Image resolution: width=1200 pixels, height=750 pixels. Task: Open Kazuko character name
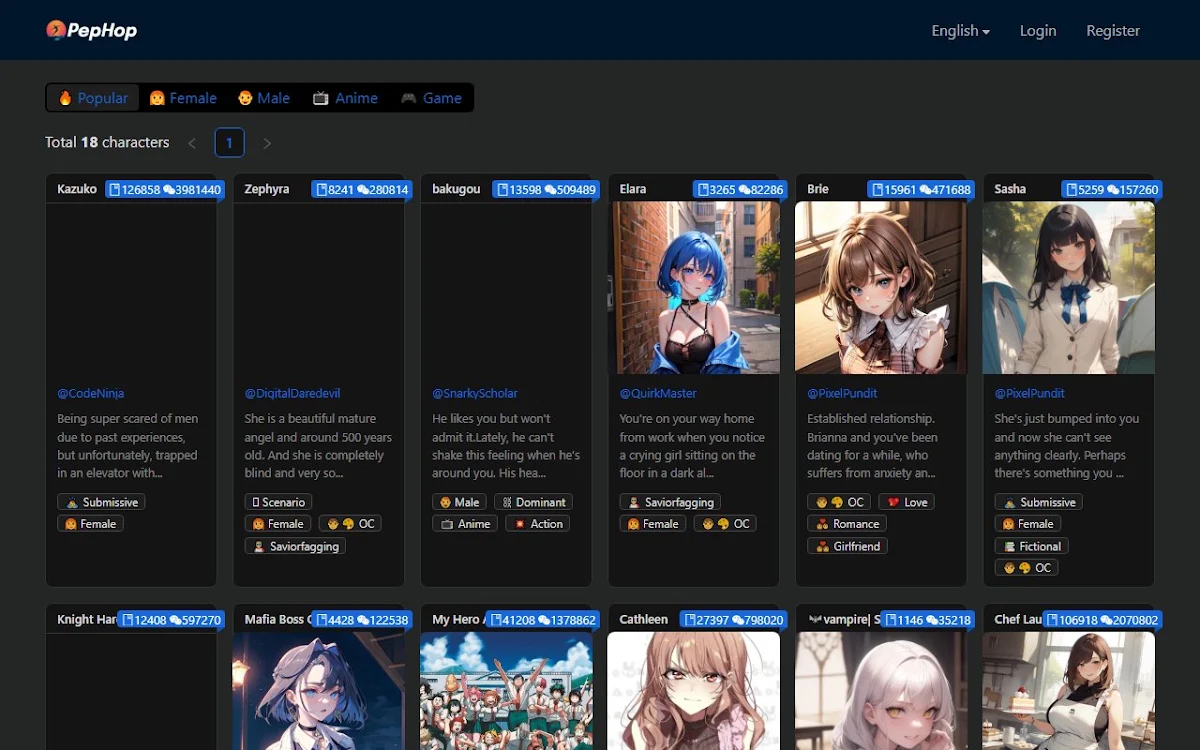[x=77, y=189]
